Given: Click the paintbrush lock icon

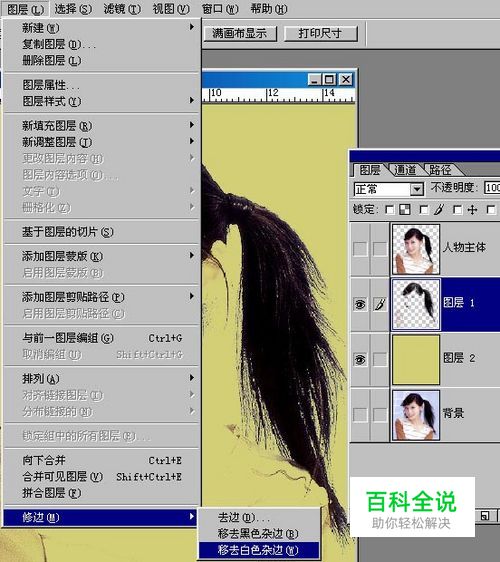Looking at the screenshot, I should coord(439,209).
